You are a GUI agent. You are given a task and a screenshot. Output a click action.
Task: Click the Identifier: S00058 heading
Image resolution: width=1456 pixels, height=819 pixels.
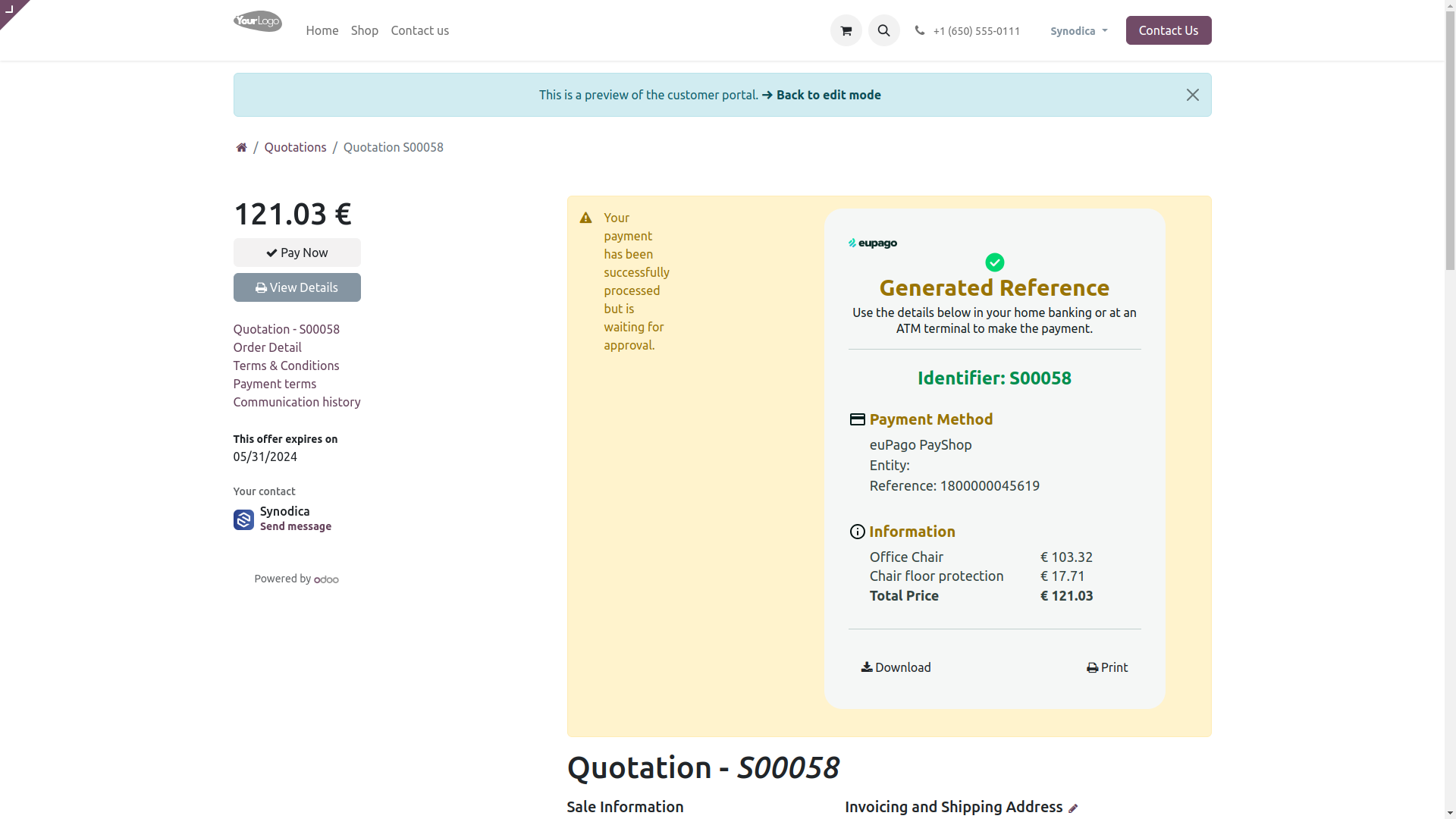994,378
